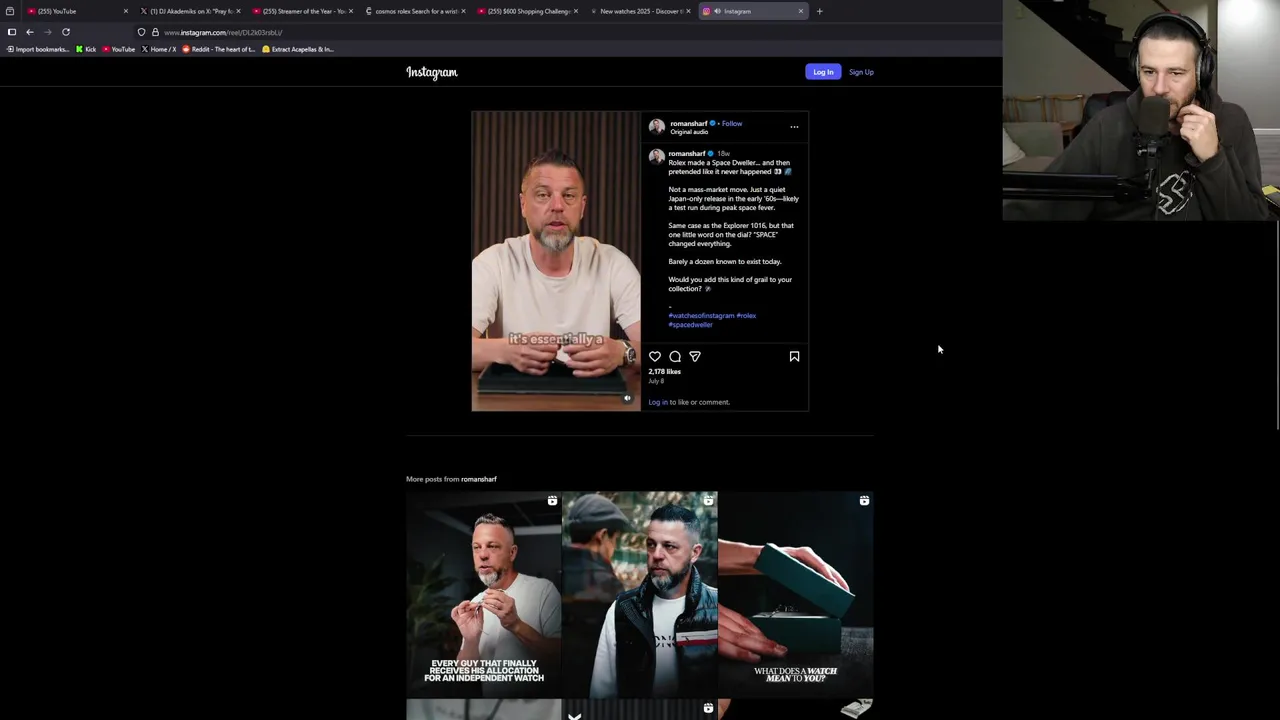
Task: Click the padlock site info icon
Action: click(x=155, y=32)
